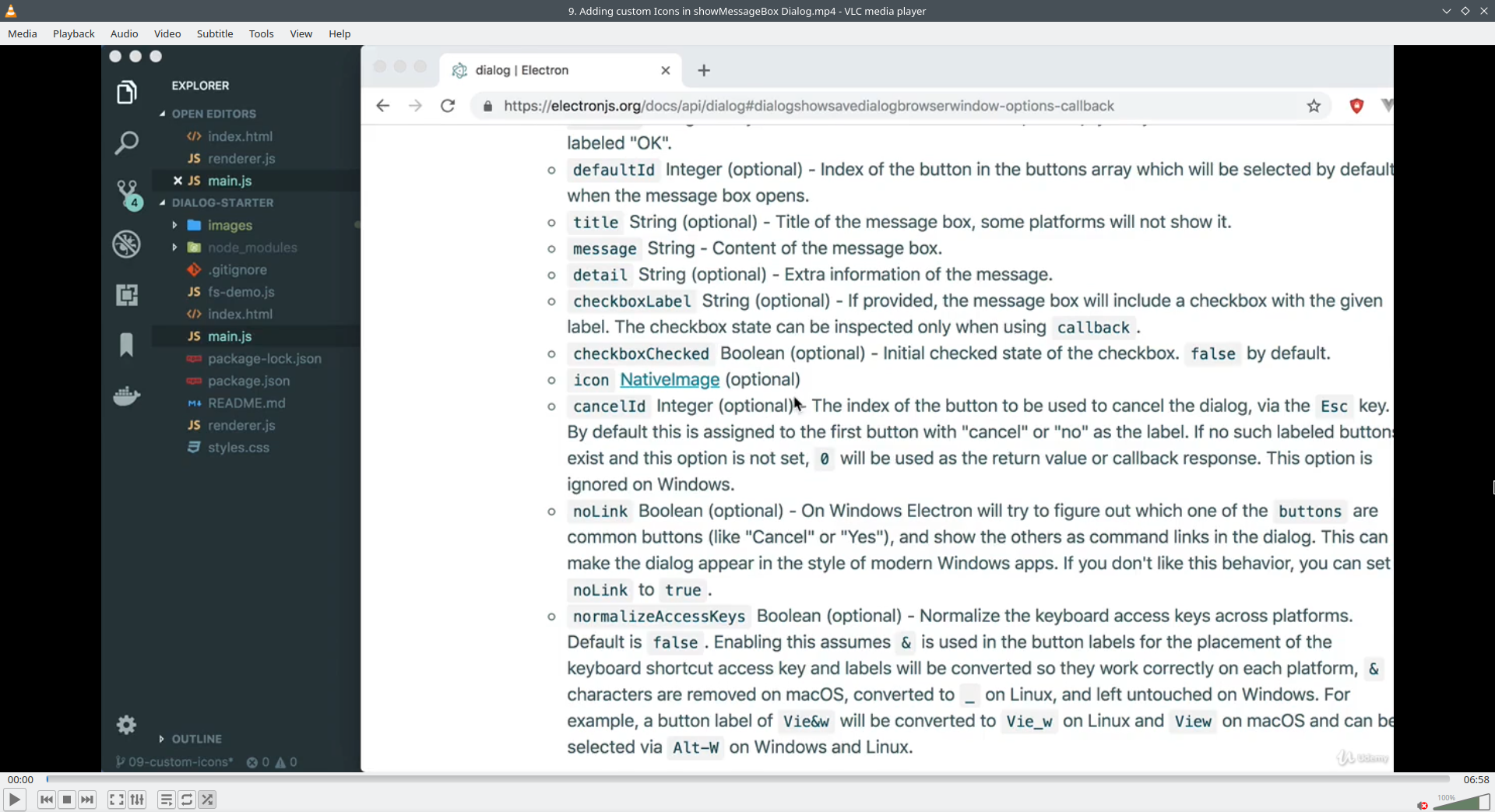Open the Audio menu

point(125,33)
